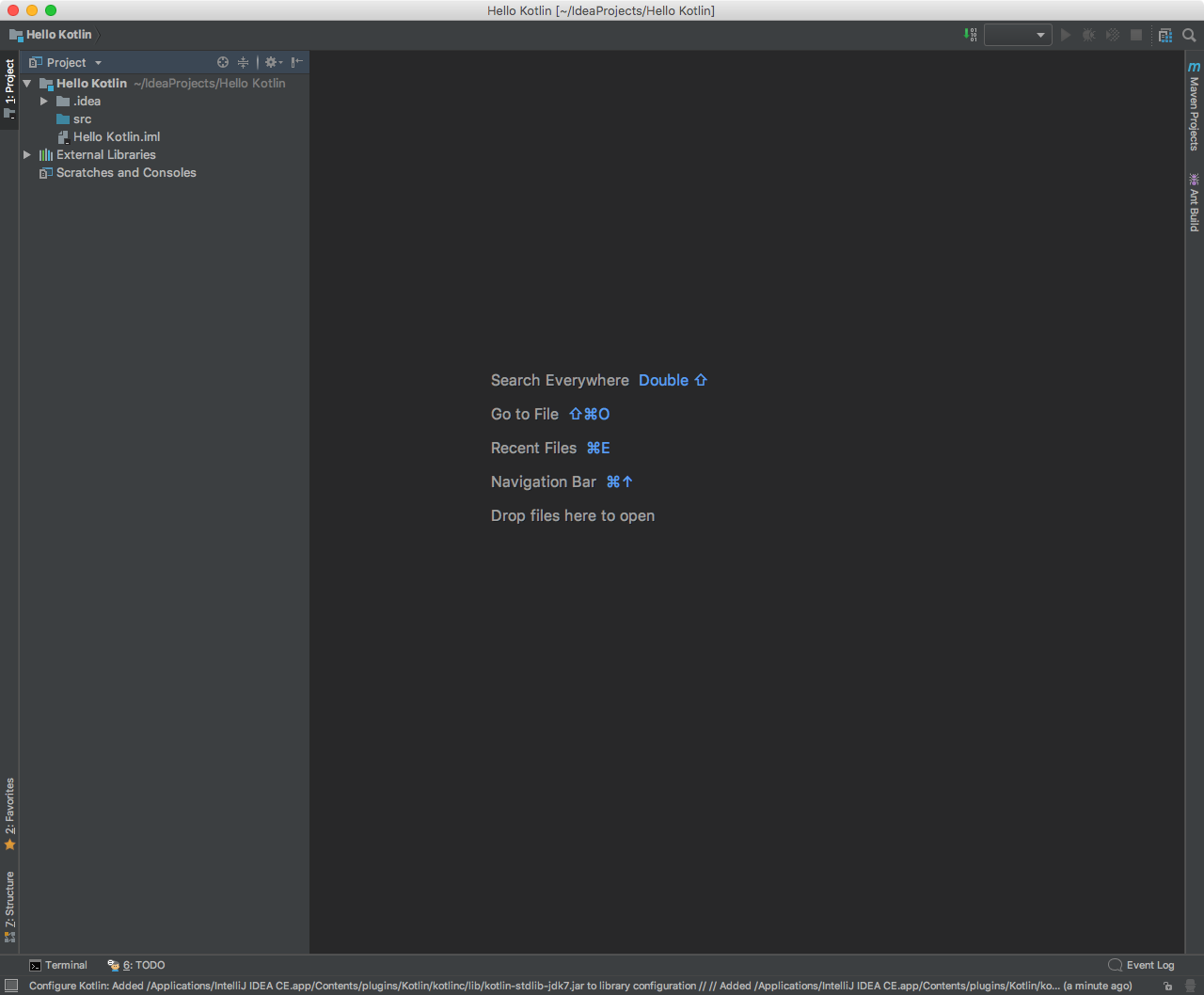Click the Hello Kotlin.iml file icon
Screen dimensions: 1204x995
tap(63, 137)
